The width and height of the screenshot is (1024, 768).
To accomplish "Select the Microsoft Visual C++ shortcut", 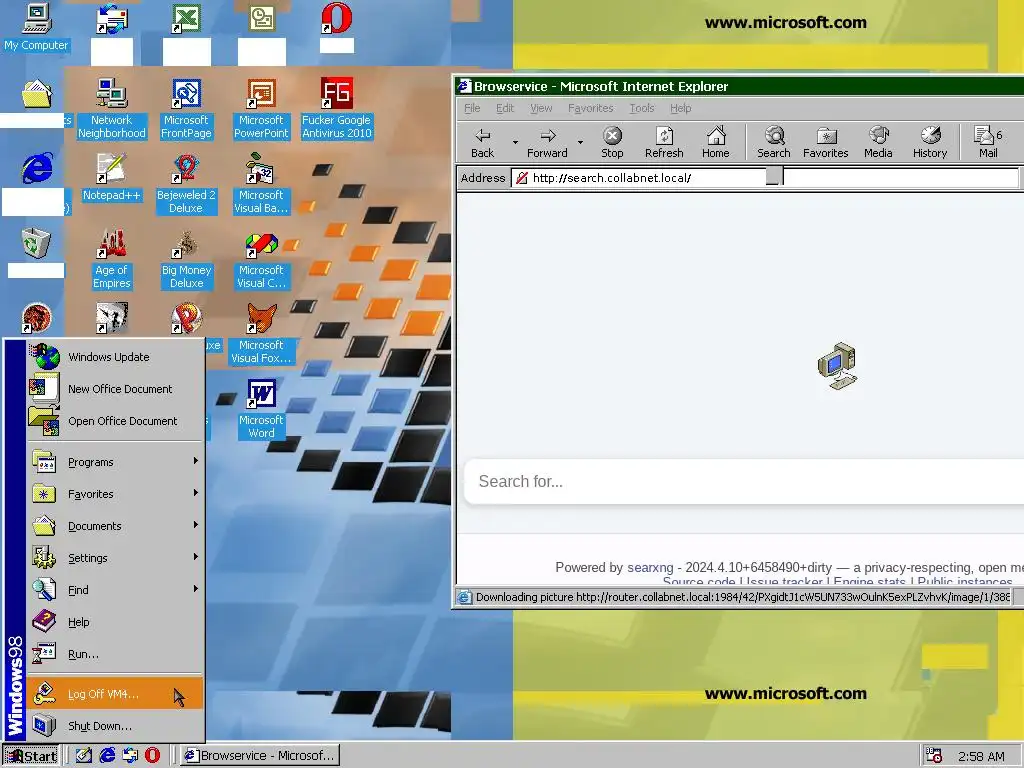I will coord(261,259).
